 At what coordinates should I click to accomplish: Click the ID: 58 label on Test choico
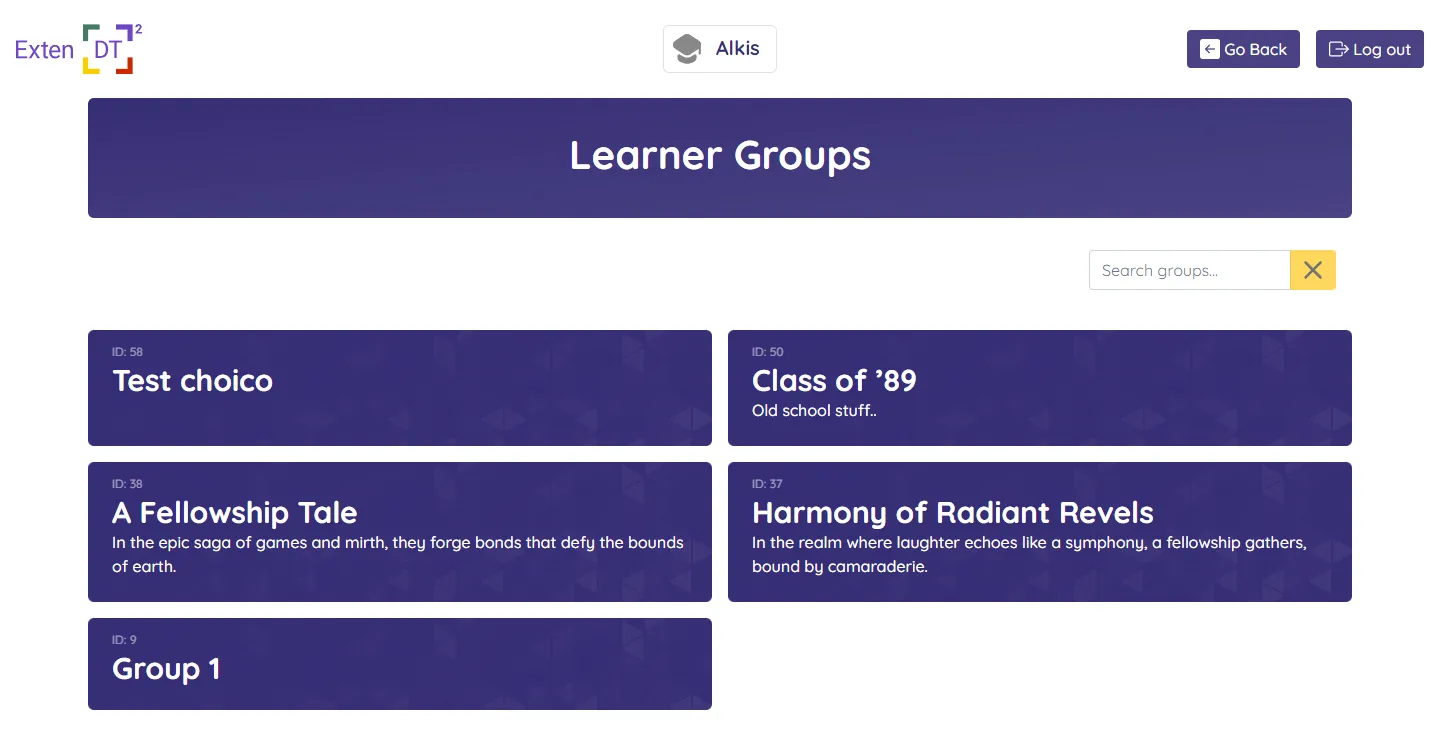tap(125, 351)
